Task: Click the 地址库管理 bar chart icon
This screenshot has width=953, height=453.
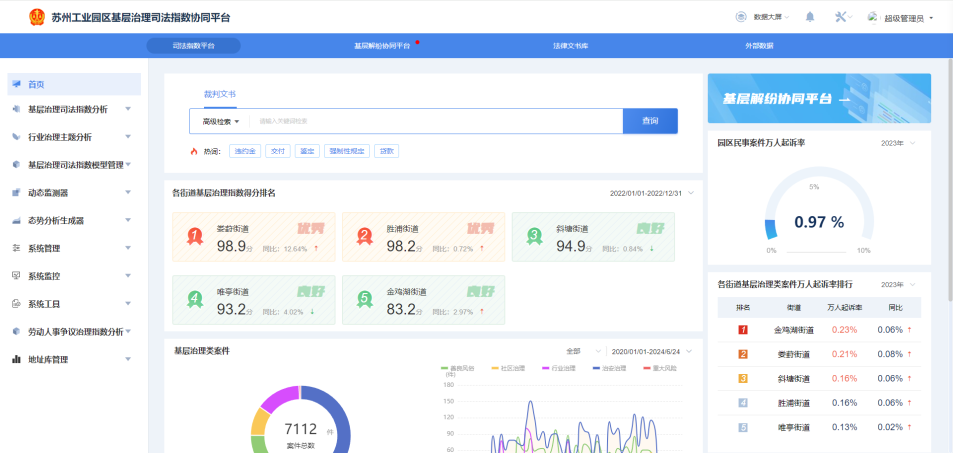Action: (17, 359)
